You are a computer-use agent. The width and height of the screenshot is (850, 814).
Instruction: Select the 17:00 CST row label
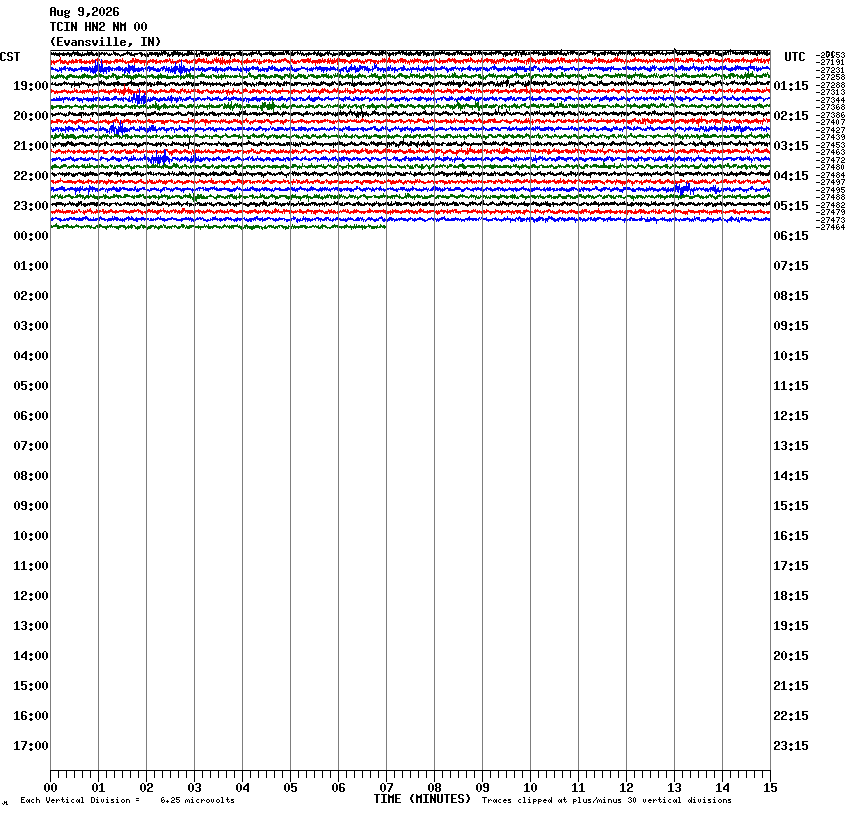tap(31, 746)
